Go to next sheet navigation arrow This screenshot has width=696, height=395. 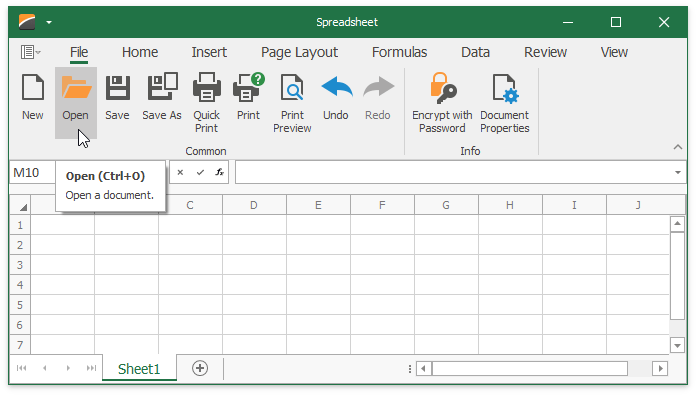68,368
